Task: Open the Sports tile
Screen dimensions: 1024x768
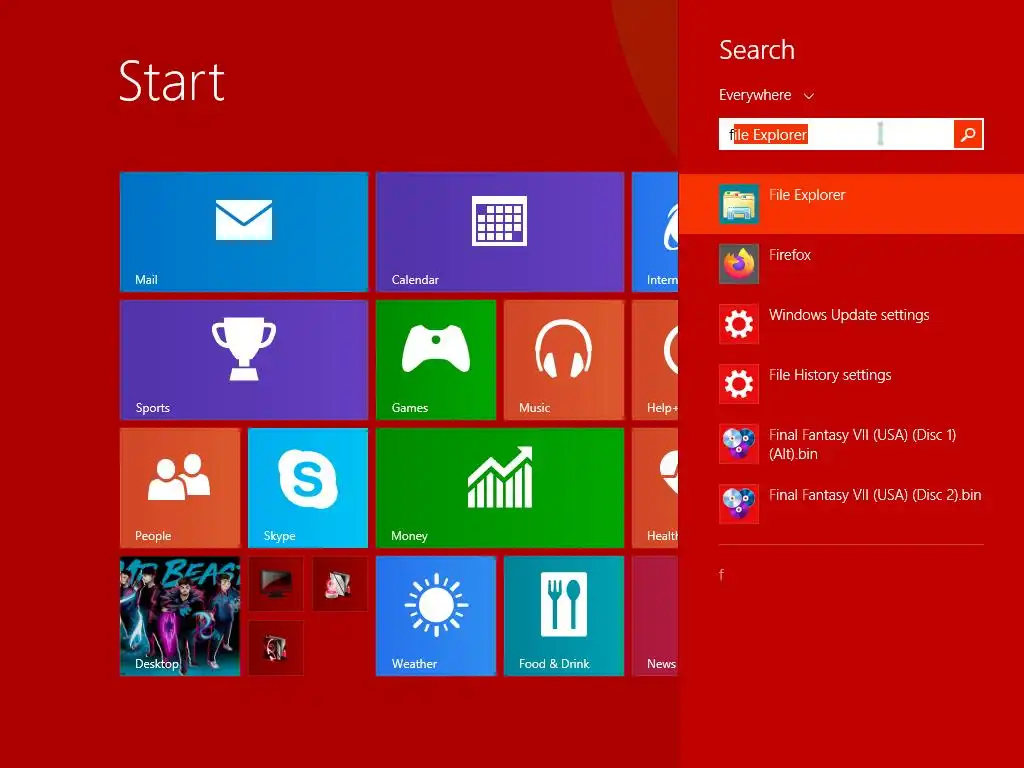Action: [244, 360]
